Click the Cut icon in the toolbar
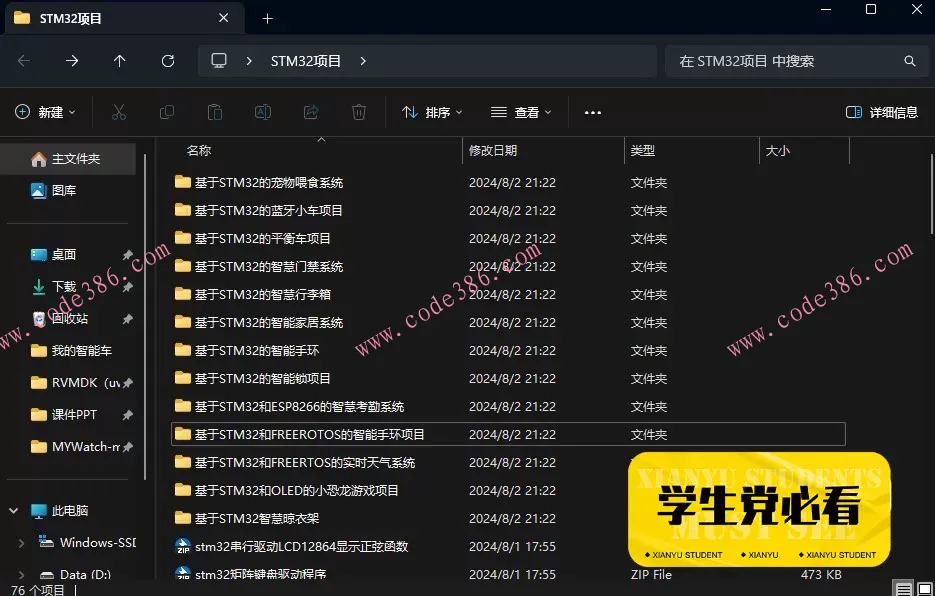This screenshot has height=596, width=935. point(118,111)
